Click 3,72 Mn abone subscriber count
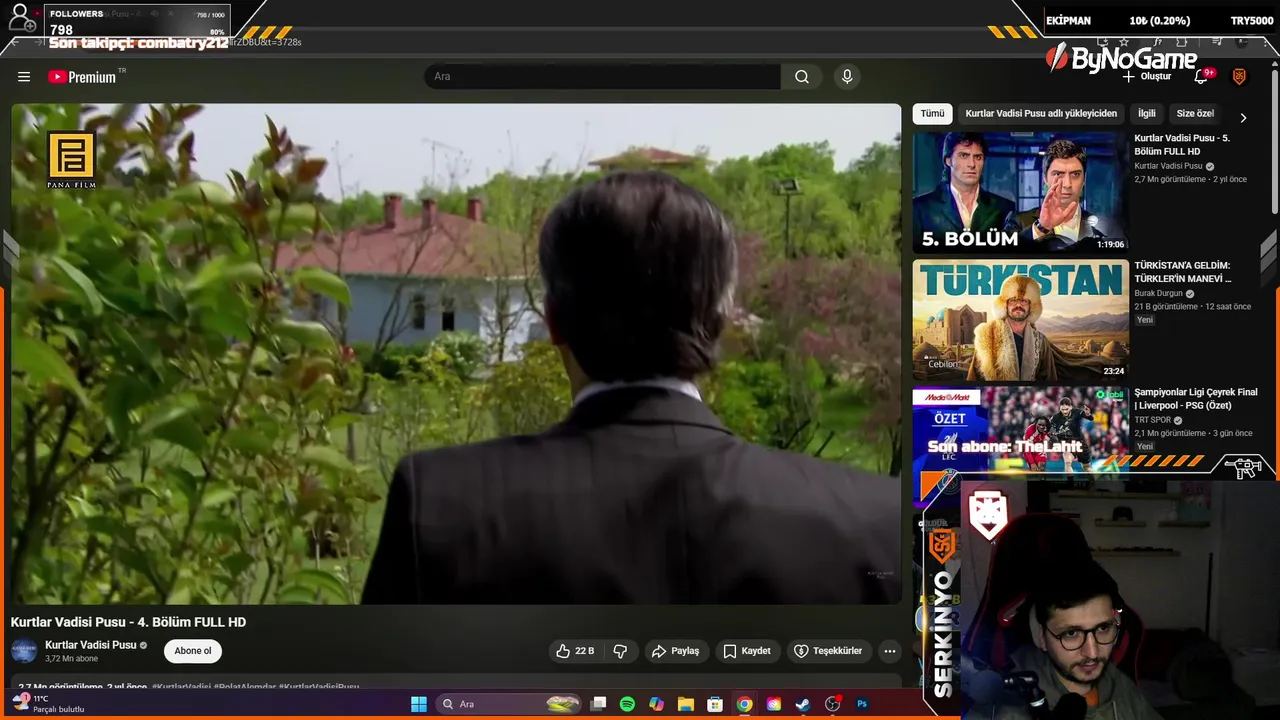 [71, 659]
